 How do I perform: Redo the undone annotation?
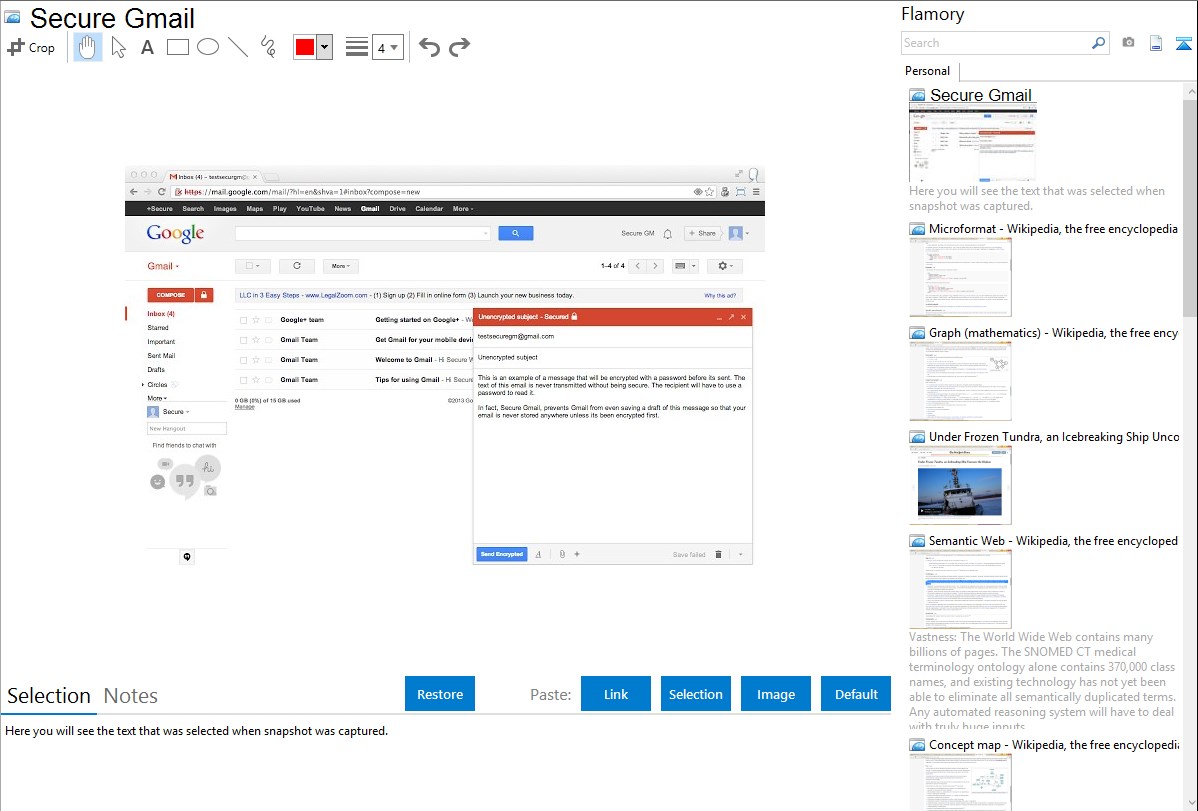pyautogui.click(x=459, y=47)
